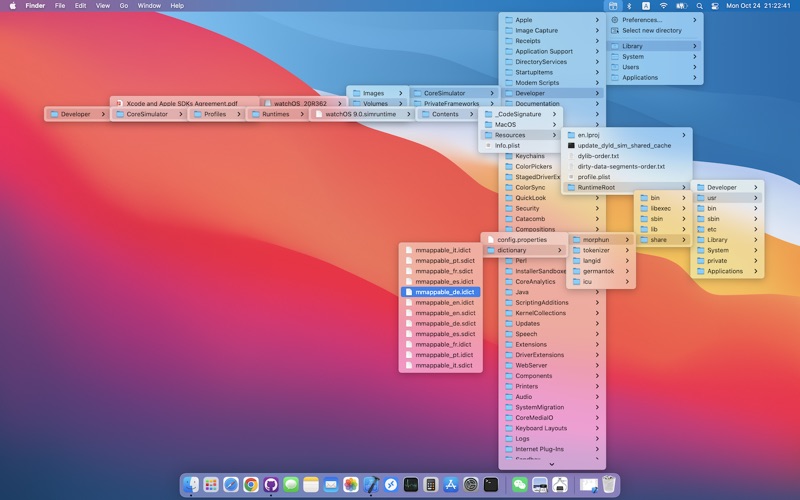The width and height of the screenshot is (800, 500).
Task: Open Spotlight search icon
Action: [x=699, y=6]
